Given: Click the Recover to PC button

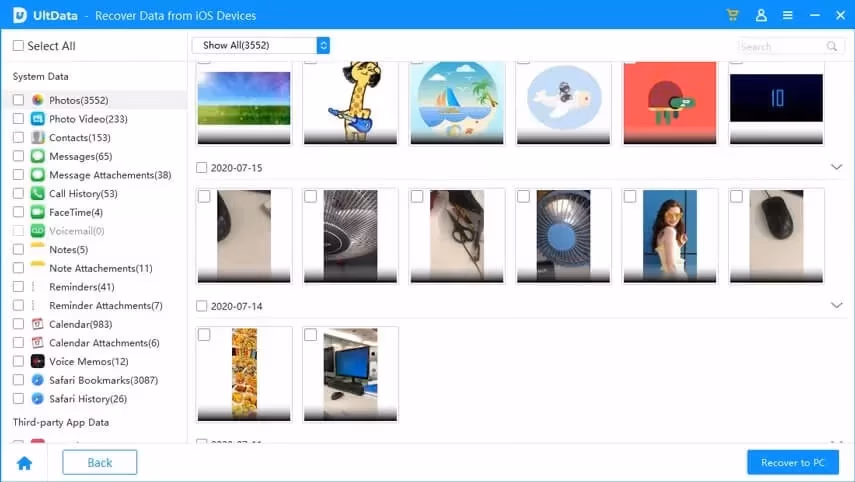Looking at the screenshot, I should pyautogui.click(x=792, y=462).
